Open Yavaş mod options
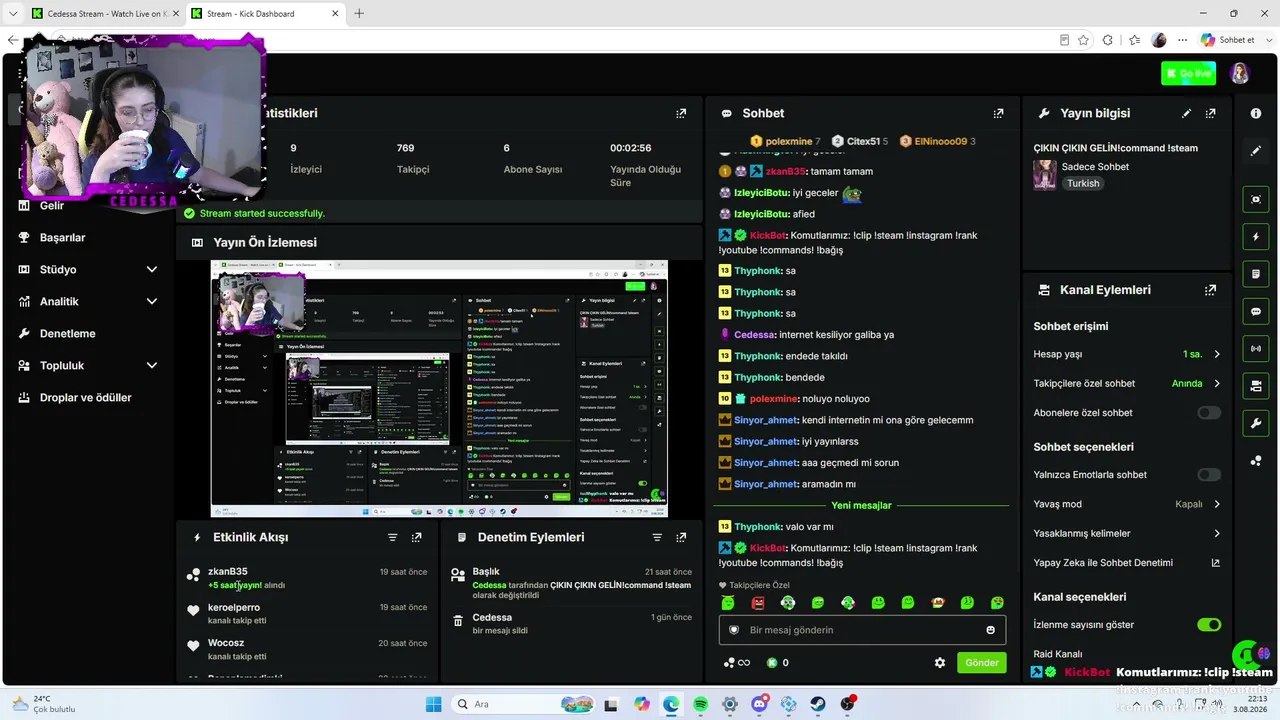This screenshot has height=720, width=1280. (1127, 504)
